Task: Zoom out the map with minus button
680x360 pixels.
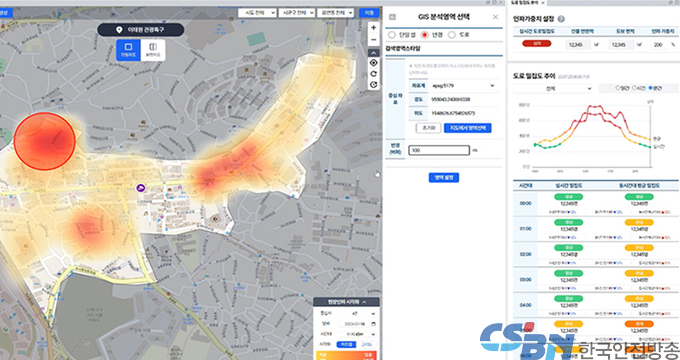Action: pyautogui.click(x=373, y=39)
